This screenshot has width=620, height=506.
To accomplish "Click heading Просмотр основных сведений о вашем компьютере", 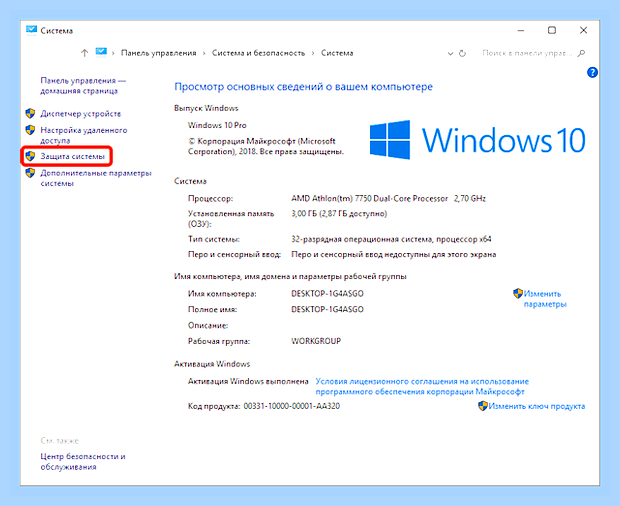I will (303, 87).
